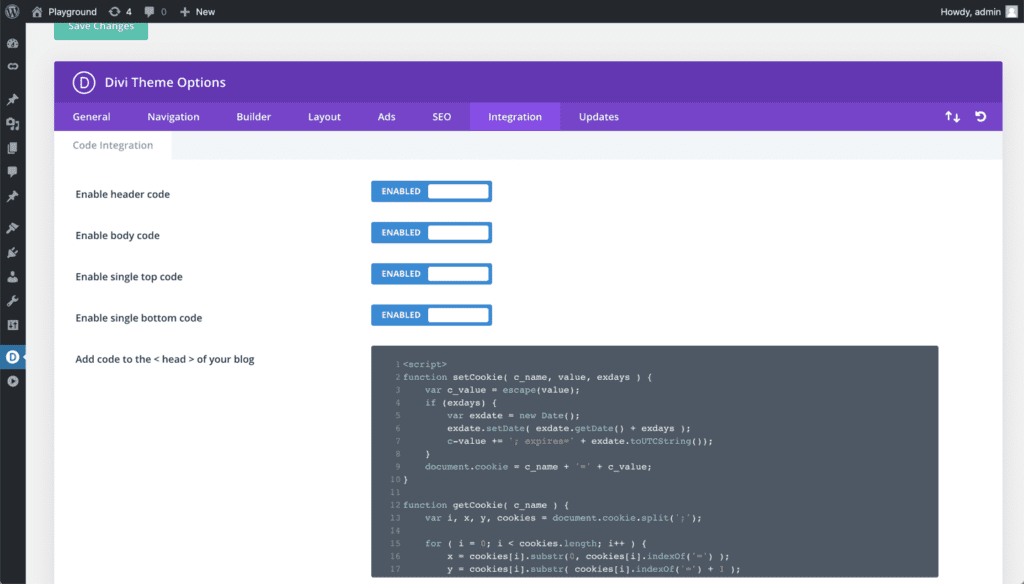
Task: Click the 'Enable single bottom code' label
Action: (138, 318)
